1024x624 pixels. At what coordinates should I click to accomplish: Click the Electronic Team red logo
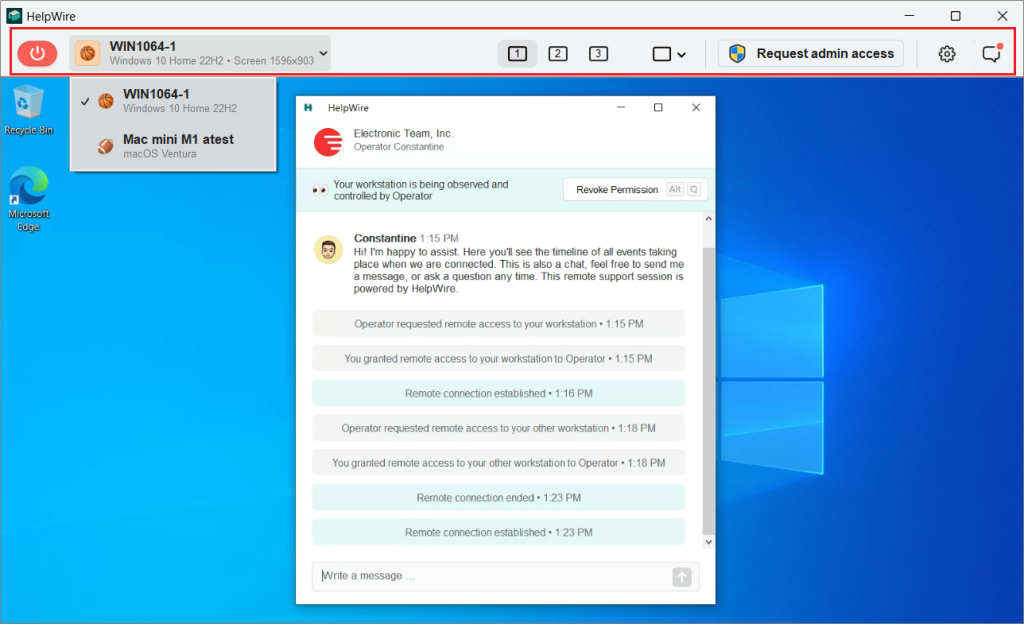click(328, 142)
